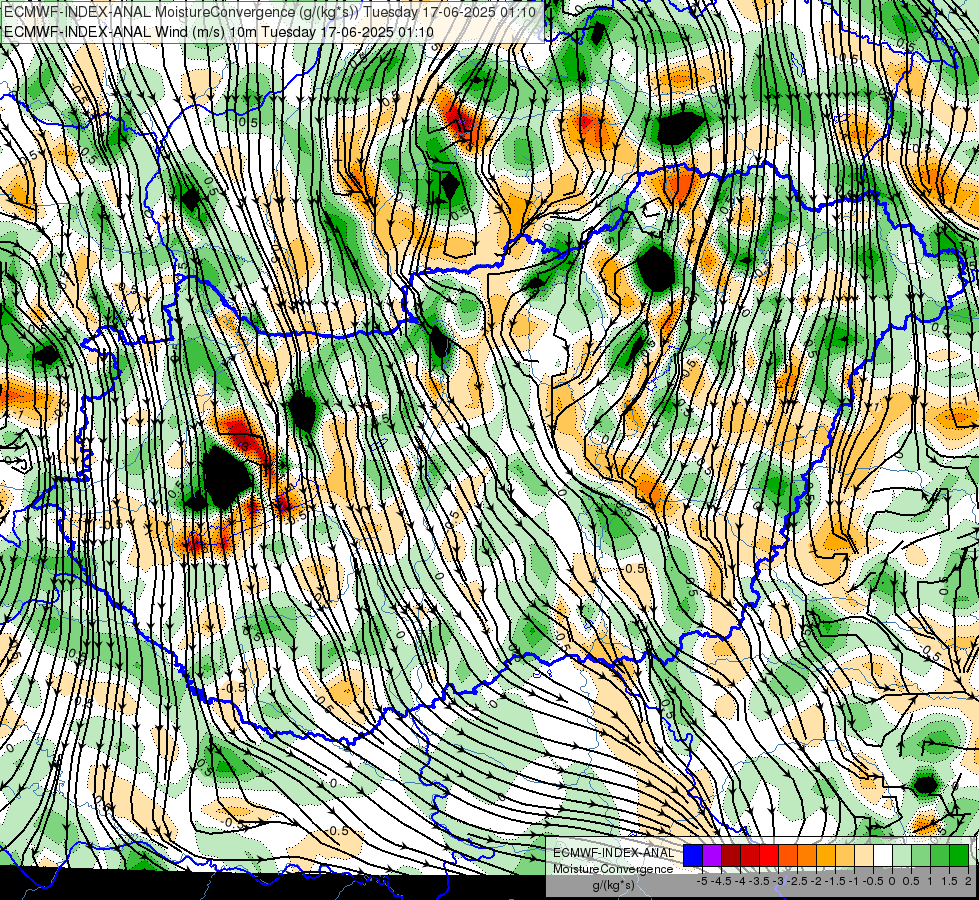979x900 pixels.
Task: Pick the light green swatch between 0.5 and 1
Action: [921, 856]
